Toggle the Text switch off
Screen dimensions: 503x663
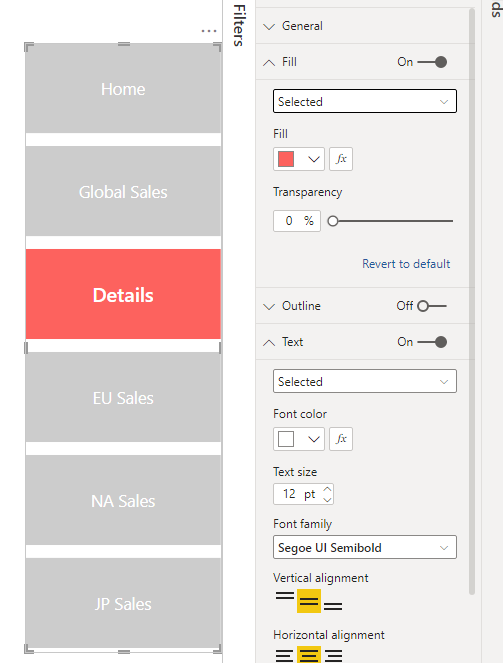coord(432,342)
